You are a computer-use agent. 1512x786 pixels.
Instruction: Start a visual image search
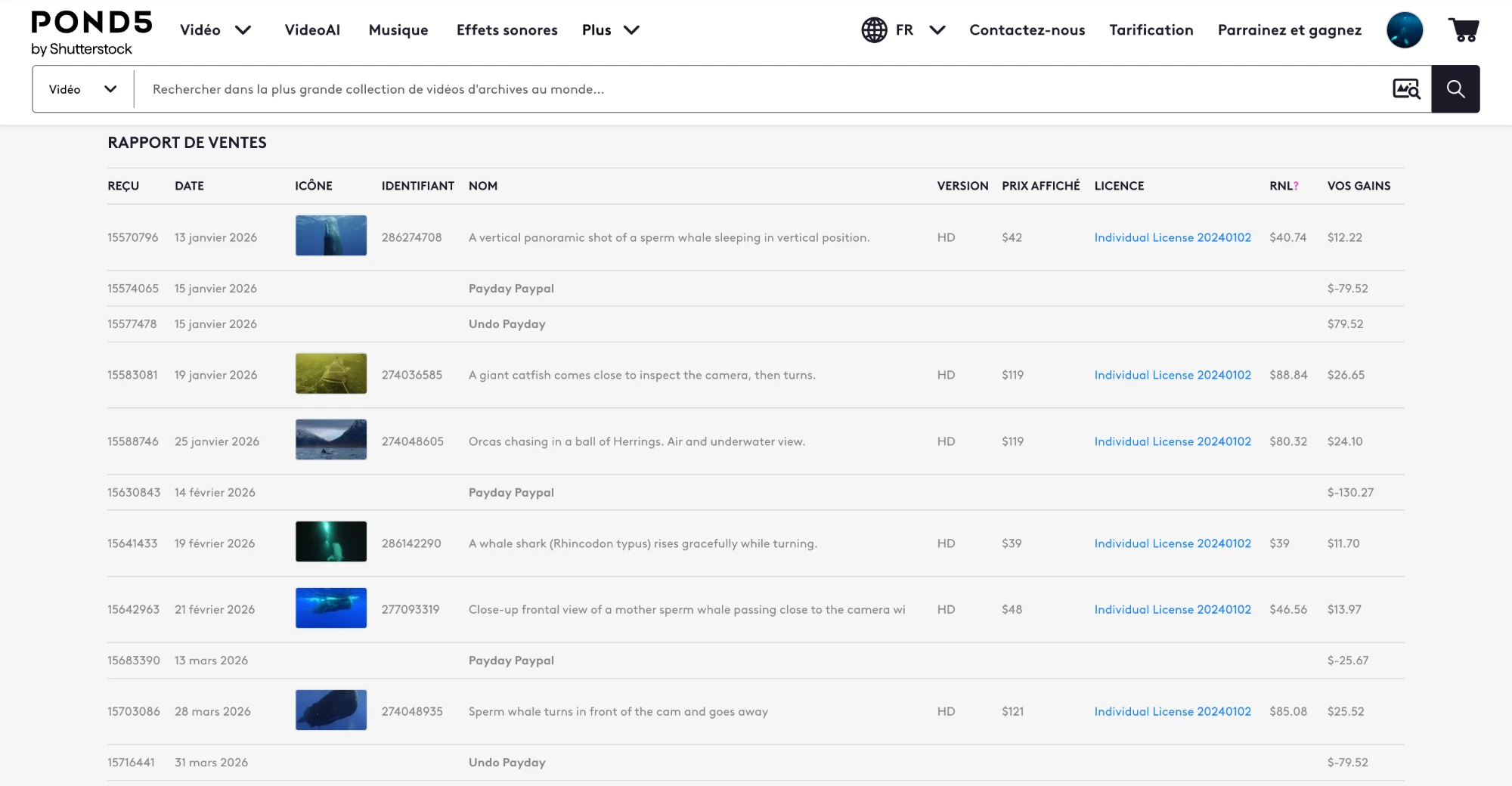tap(1406, 89)
